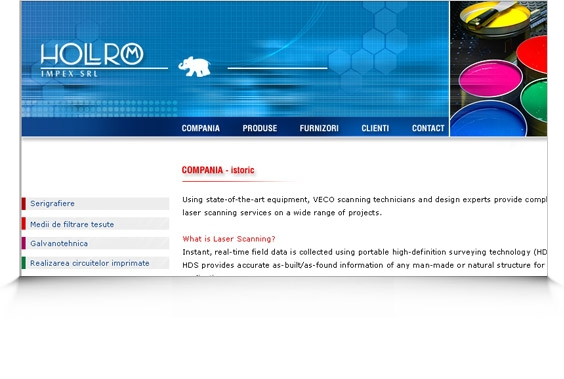Open the PRODUSE menu item
The height and width of the screenshot is (379, 564).
pos(260,128)
